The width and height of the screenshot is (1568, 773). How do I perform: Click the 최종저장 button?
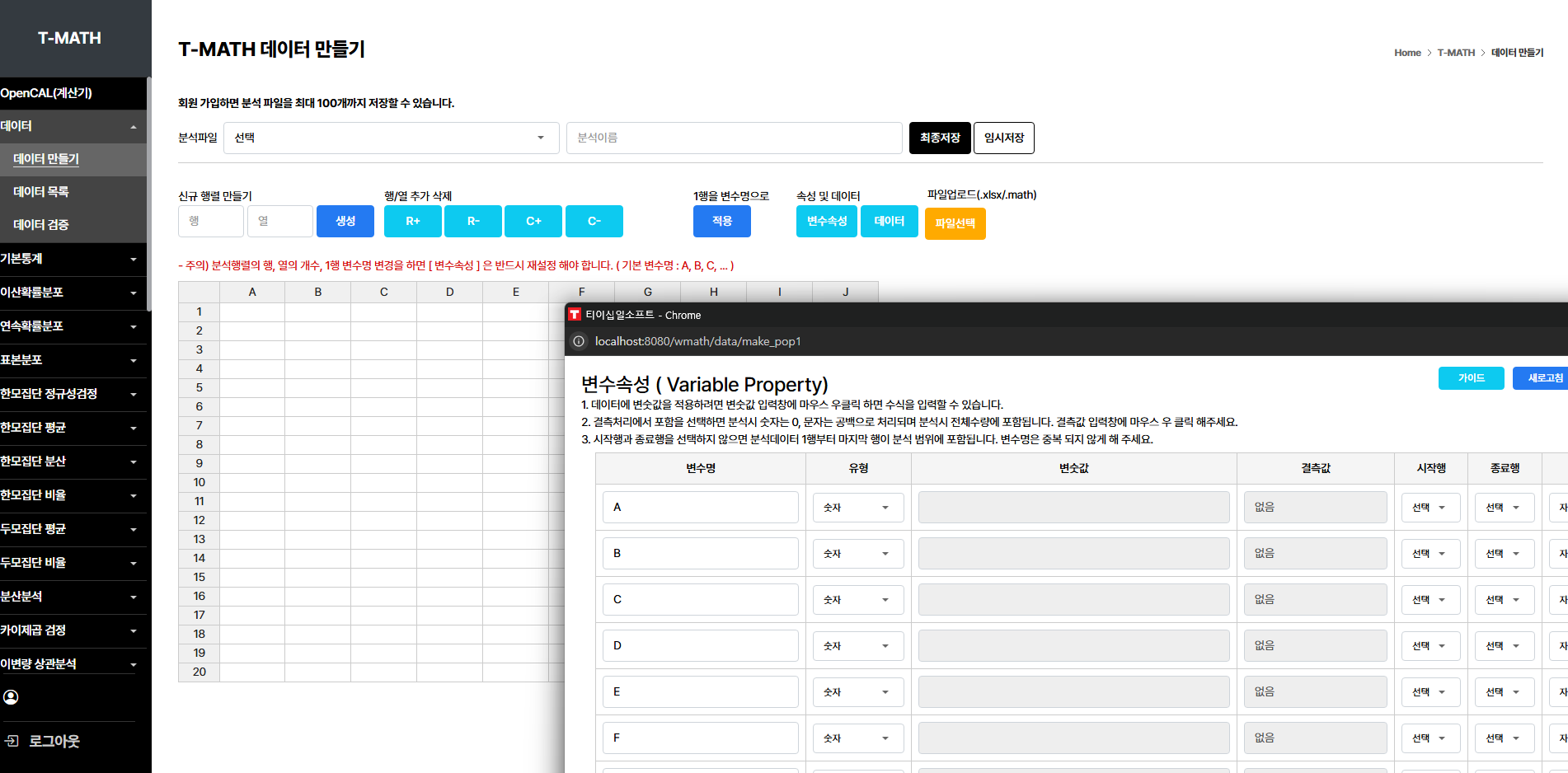click(x=940, y=138)
